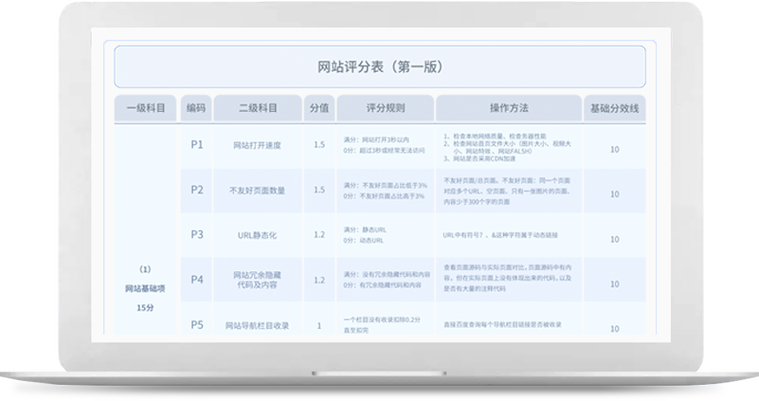Select code cell P4
This screenshot has height=401, width=759.
(197, 280)
